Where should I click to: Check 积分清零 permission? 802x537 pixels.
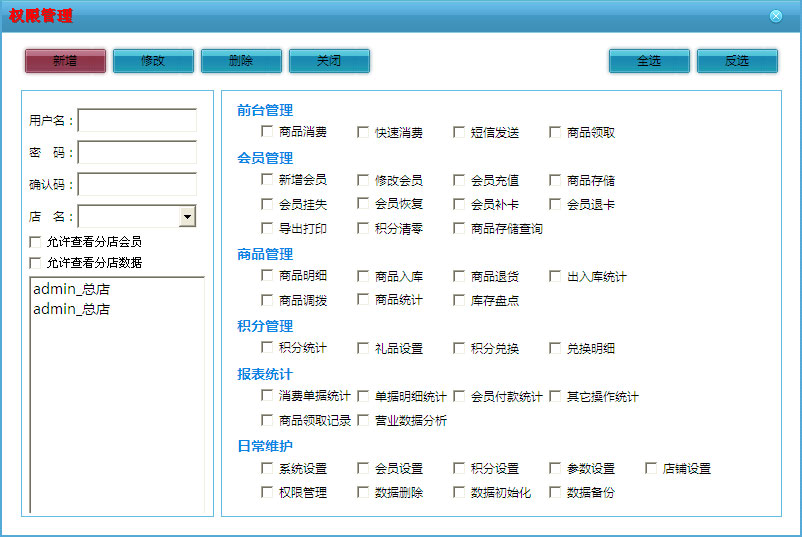pyautogui.click(x=363, y=228)
